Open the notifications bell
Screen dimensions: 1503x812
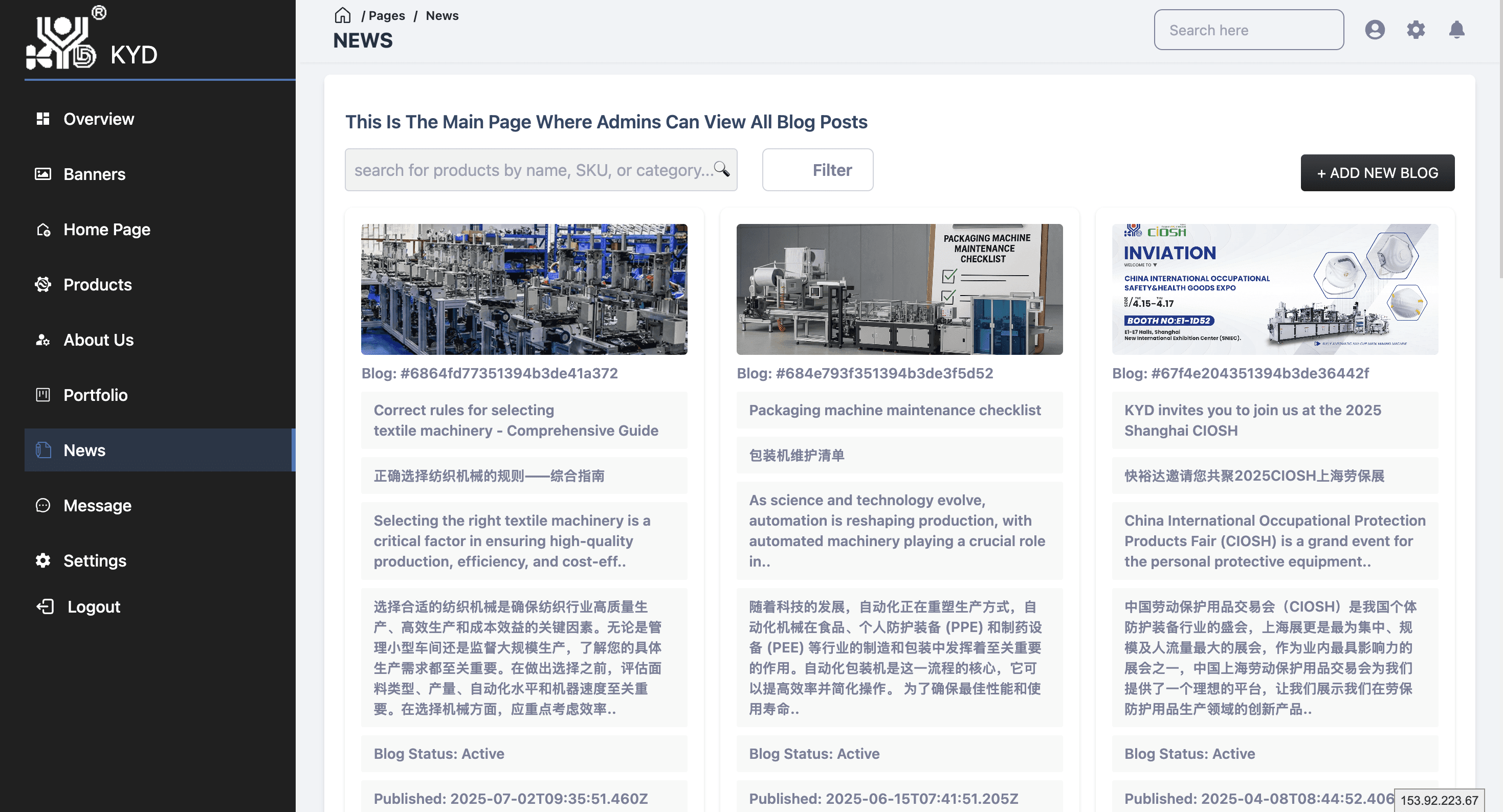(1456, 30)
